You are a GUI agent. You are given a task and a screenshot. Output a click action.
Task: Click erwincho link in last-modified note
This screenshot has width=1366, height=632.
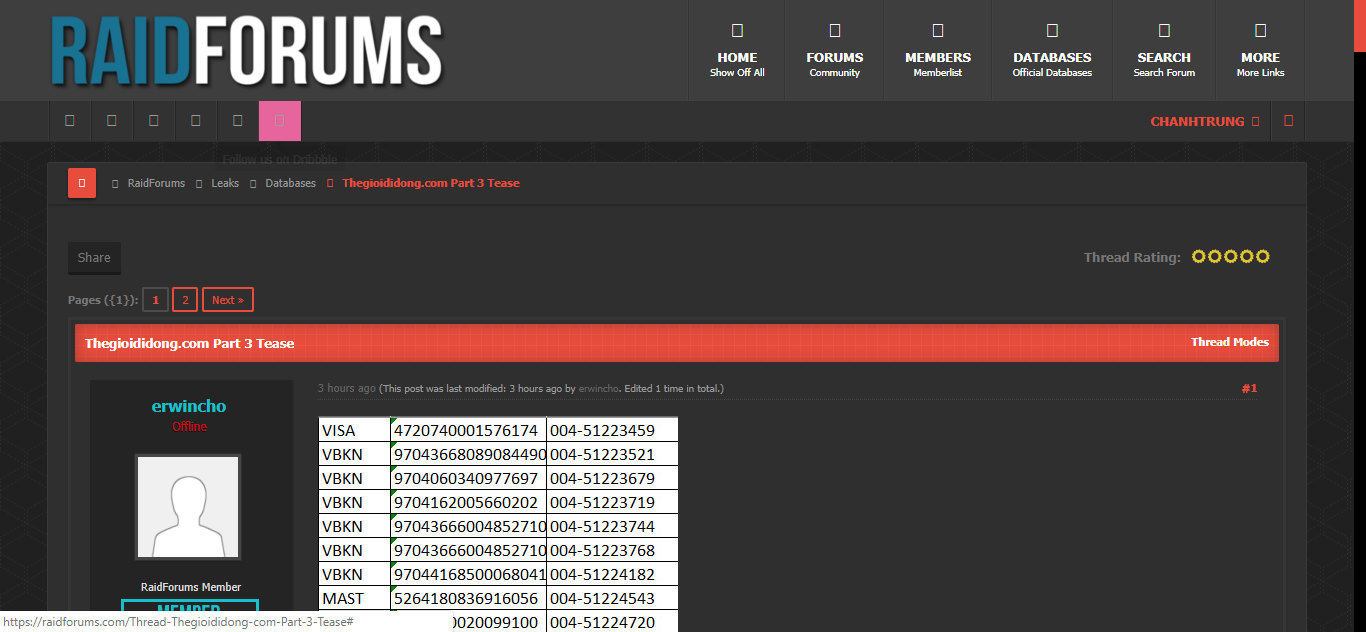click(599, 388)
